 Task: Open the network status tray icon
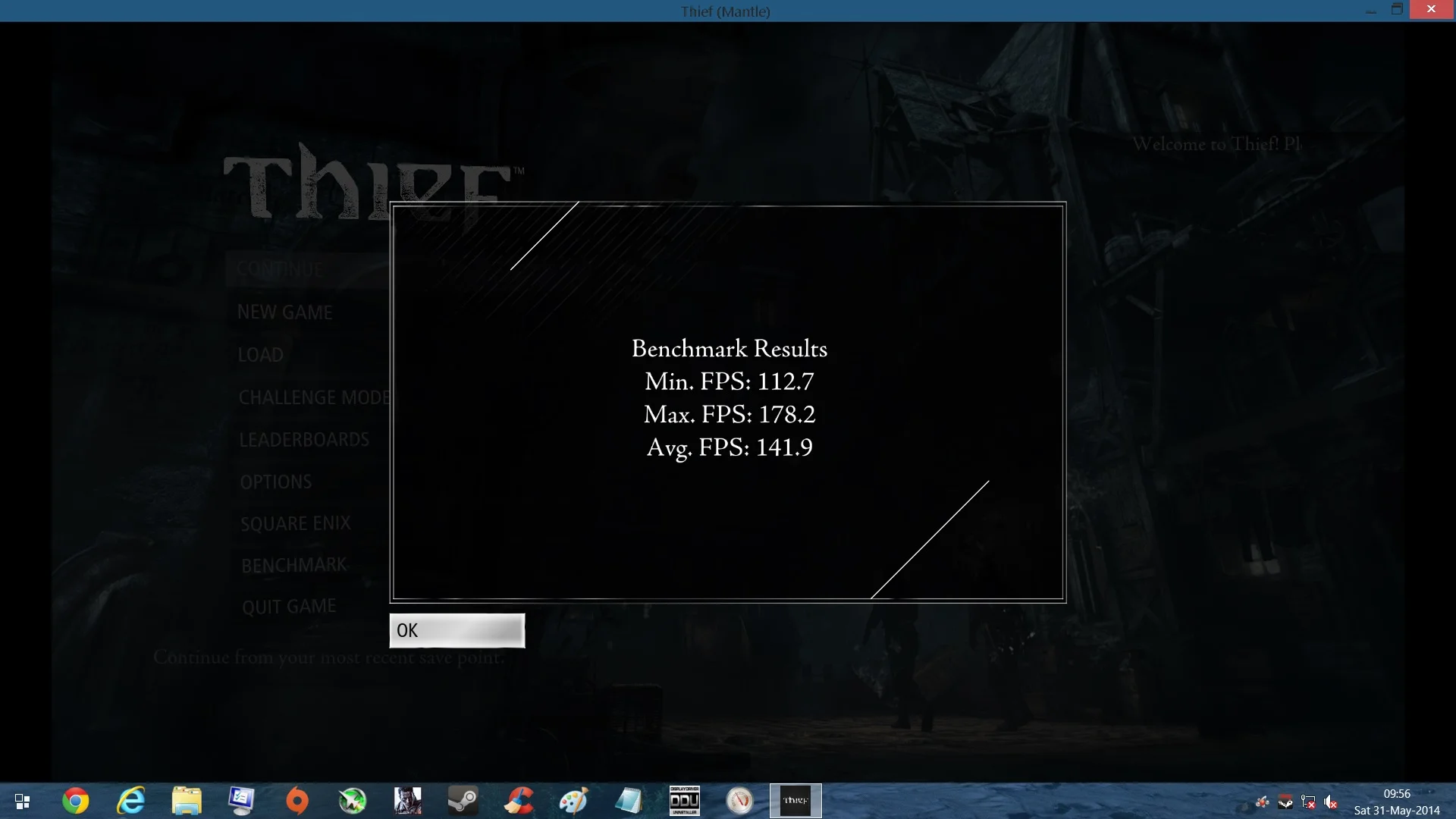(1308, 802)
